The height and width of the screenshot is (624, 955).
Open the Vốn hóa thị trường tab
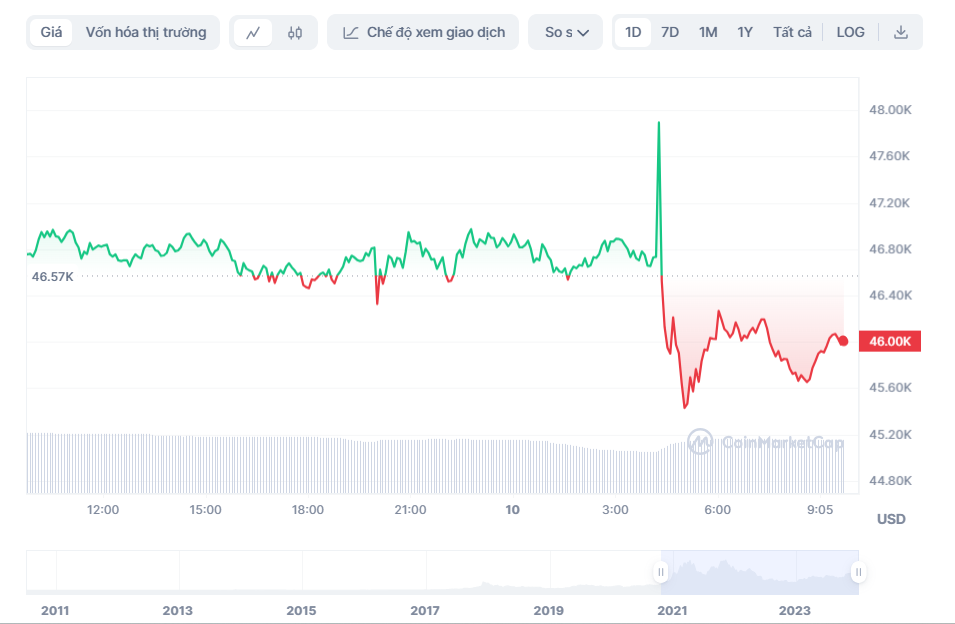point(146,32)
